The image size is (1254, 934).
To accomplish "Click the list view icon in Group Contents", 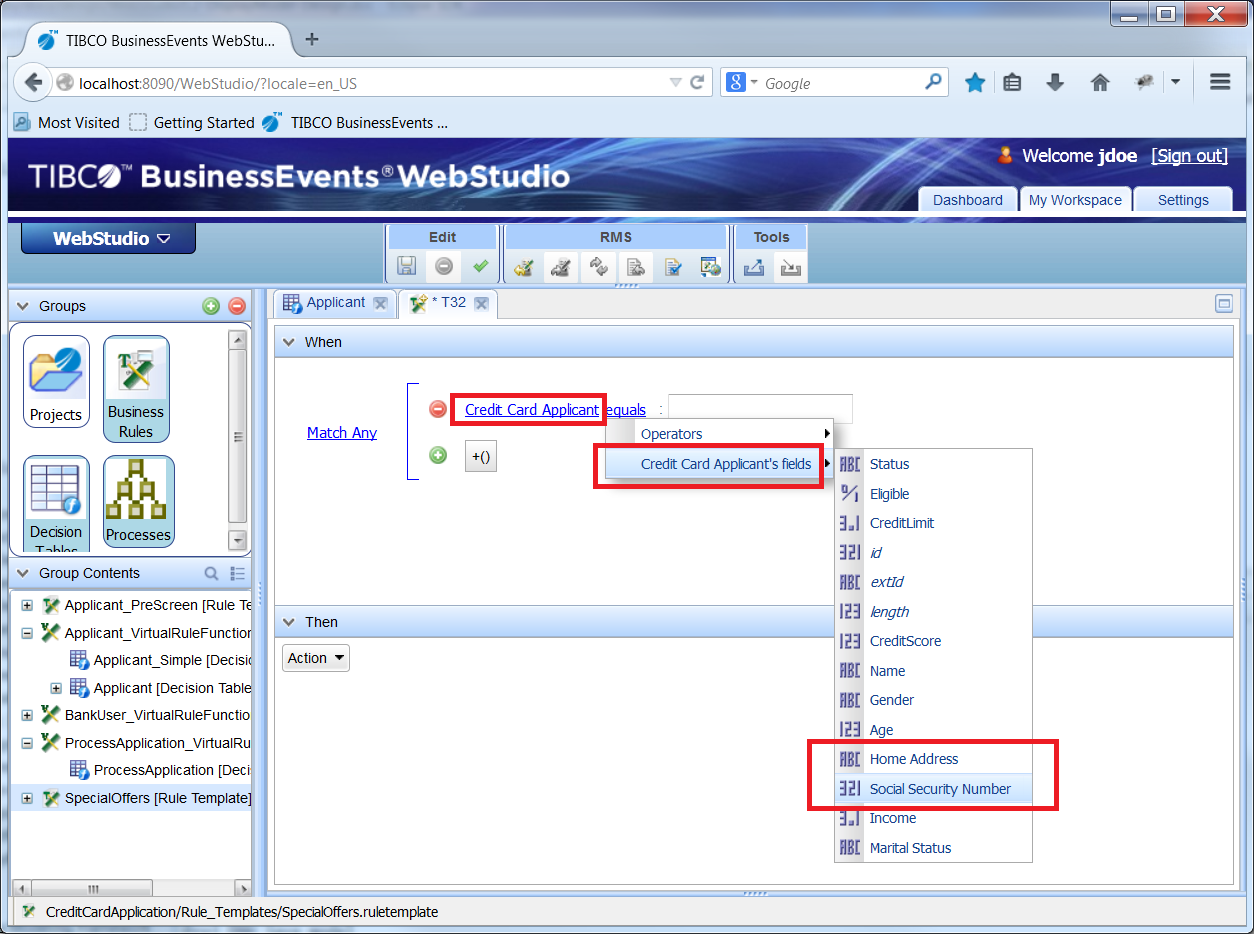I will tap(237, 573).
